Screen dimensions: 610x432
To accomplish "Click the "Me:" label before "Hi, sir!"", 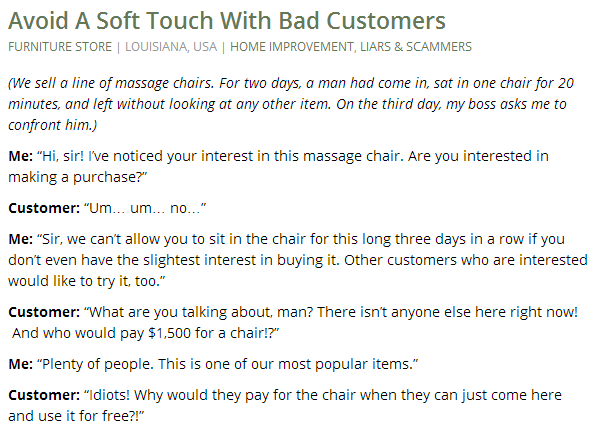I will (x=20, y=157).
